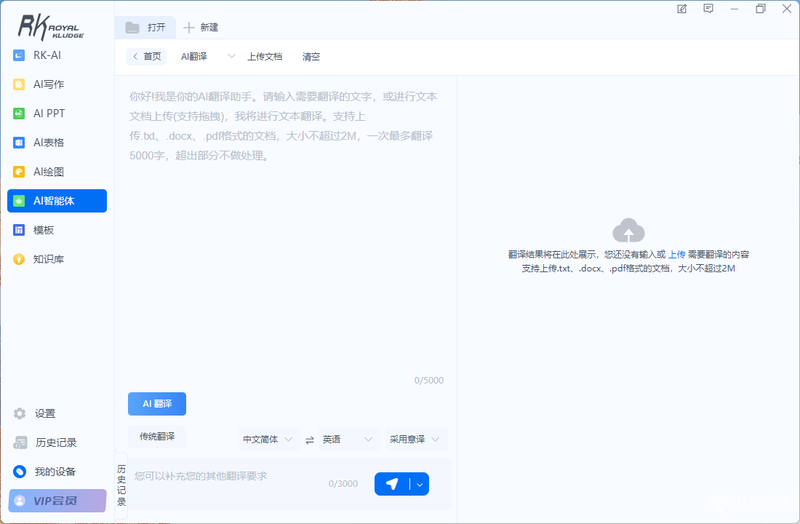The width and height of the screenshot is (800, 524).
Task: Click the 新建 new tab
Action: coord(201,28)
